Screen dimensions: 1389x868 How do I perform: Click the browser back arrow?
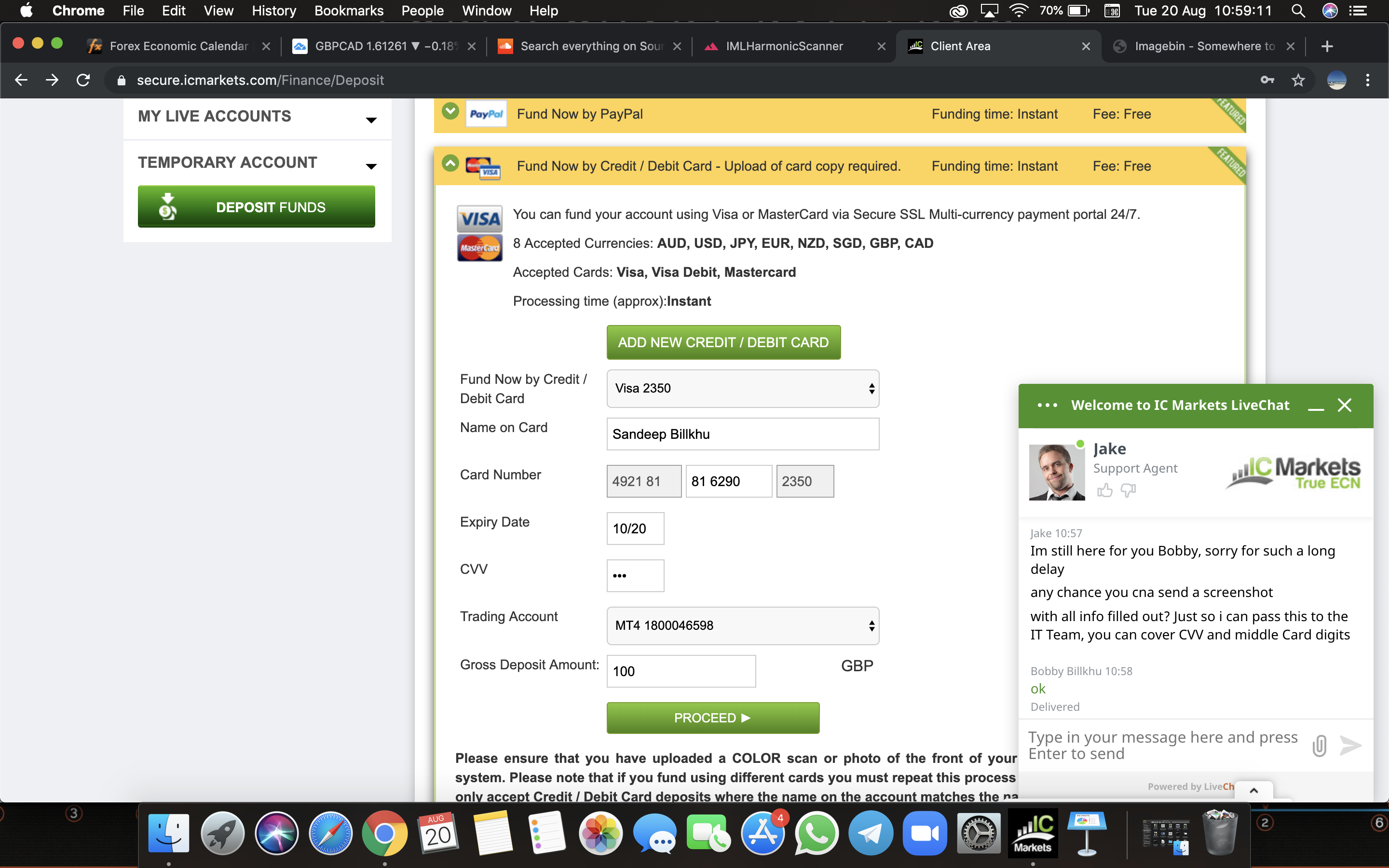pos(21,81)
